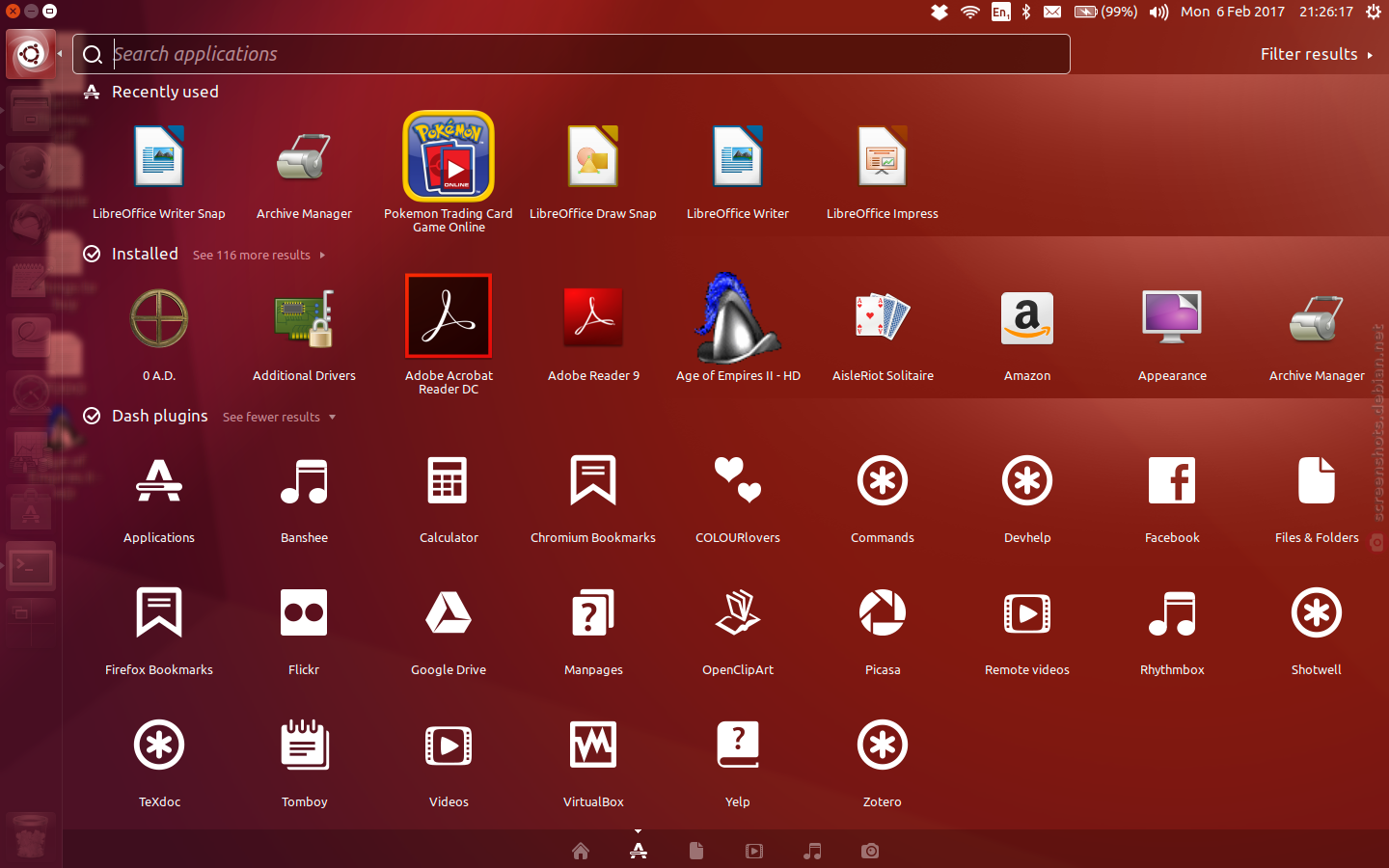Collapse the Dash plugins section header
The image size is (1389, 868).
pos(146,416)
